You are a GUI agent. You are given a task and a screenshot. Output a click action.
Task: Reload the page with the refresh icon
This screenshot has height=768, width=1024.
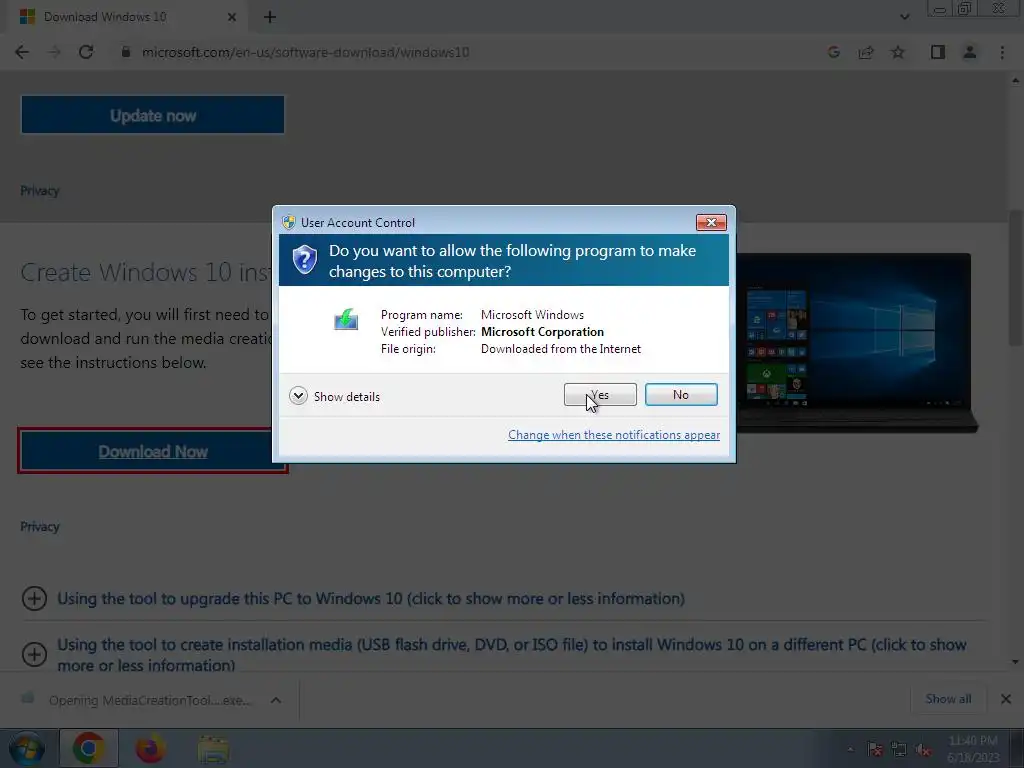pyautogui.click(x=86, y=52)
